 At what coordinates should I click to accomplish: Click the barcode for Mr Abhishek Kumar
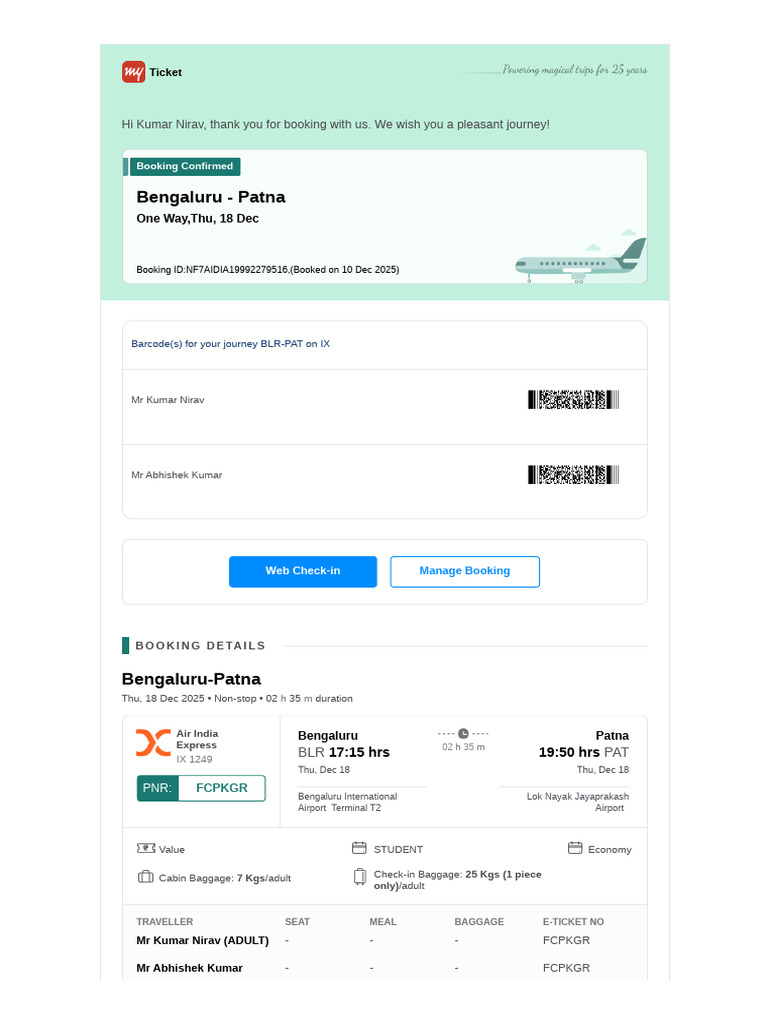point(573,475)
